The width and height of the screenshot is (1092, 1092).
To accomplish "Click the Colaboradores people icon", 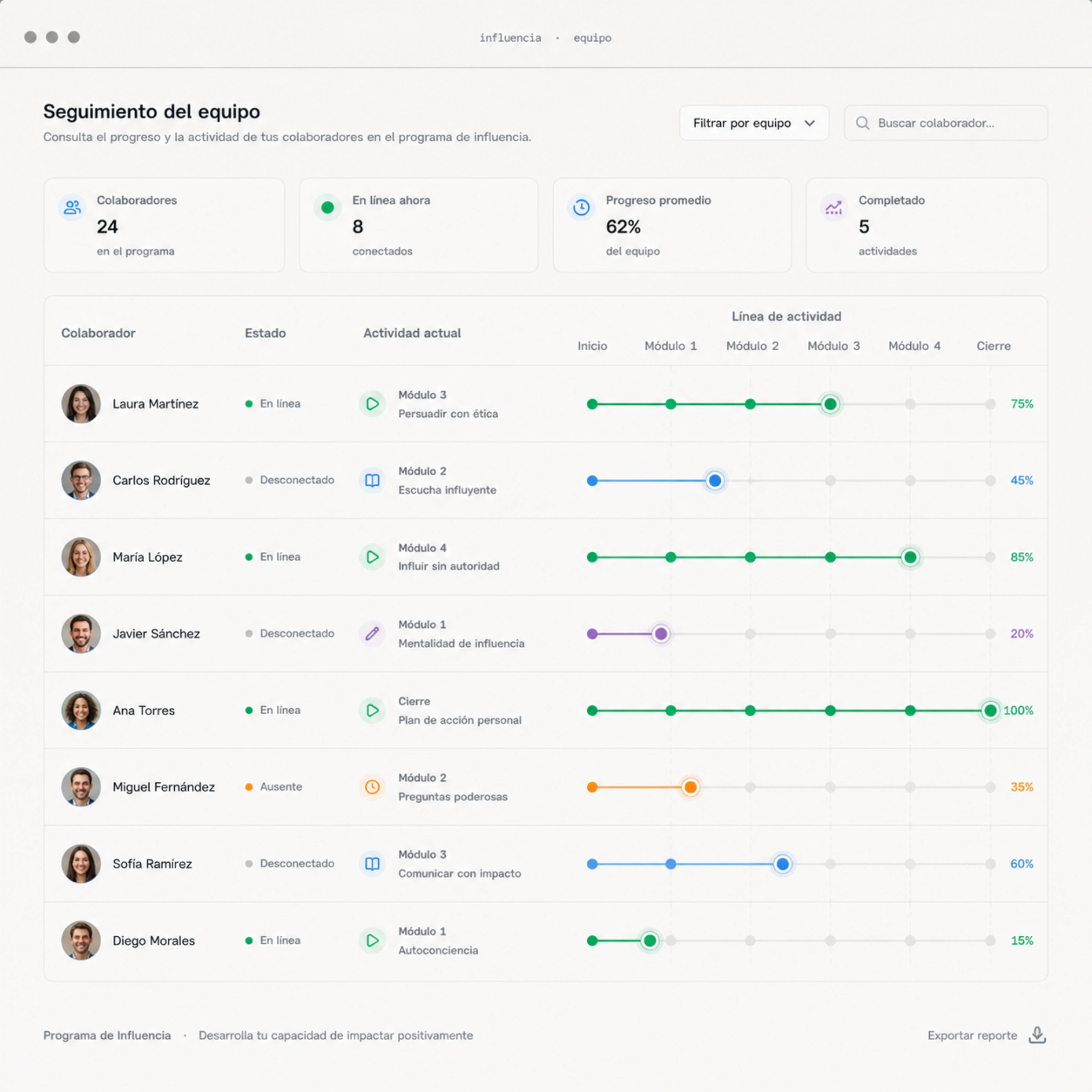I will 72,207.
